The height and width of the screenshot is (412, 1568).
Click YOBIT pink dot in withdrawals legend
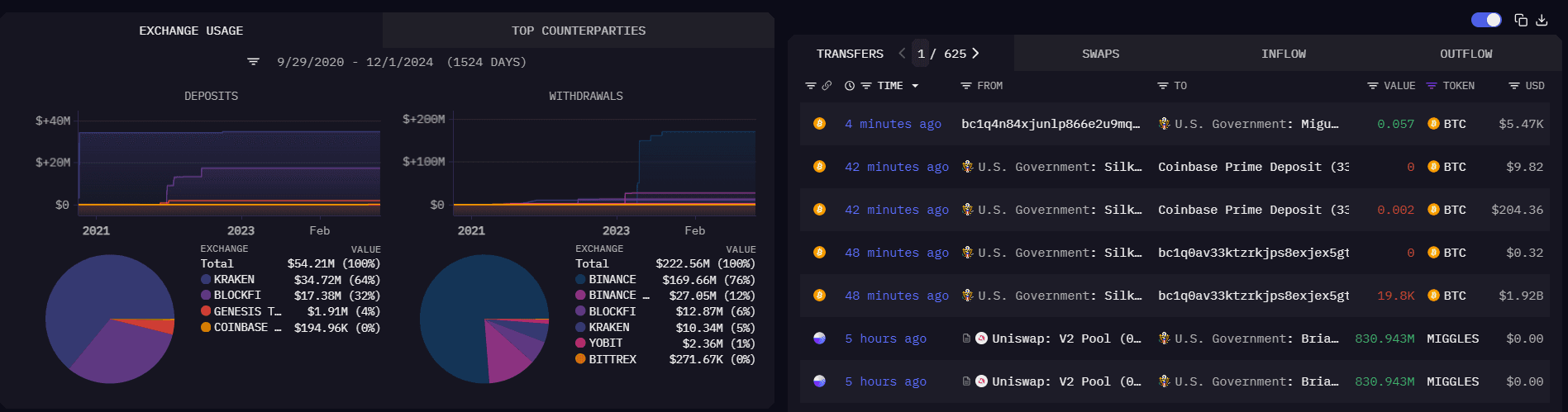pyautogui.click(x=581, y=343)
